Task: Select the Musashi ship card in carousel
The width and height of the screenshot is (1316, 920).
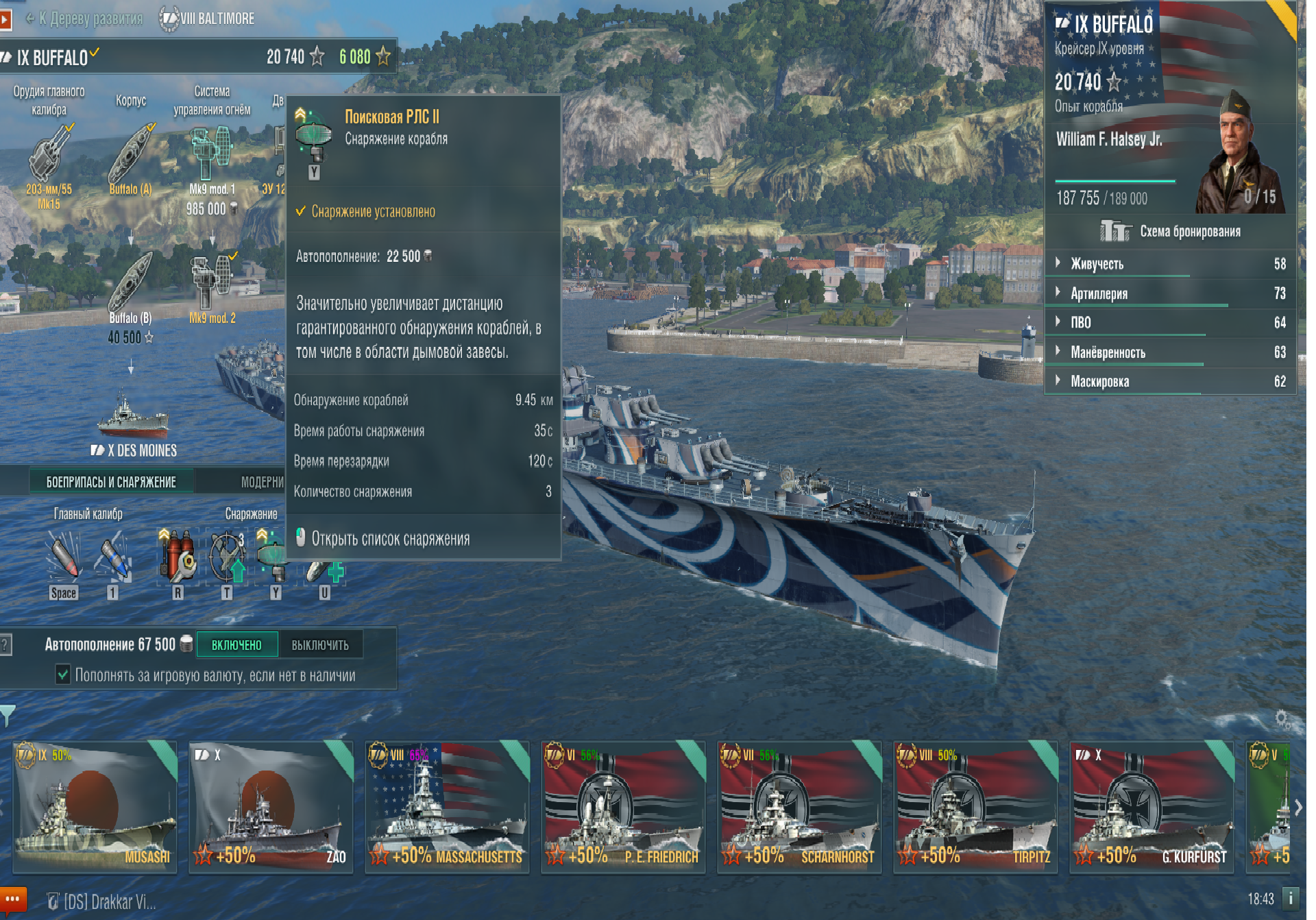Action: click(x=95, y=807)
